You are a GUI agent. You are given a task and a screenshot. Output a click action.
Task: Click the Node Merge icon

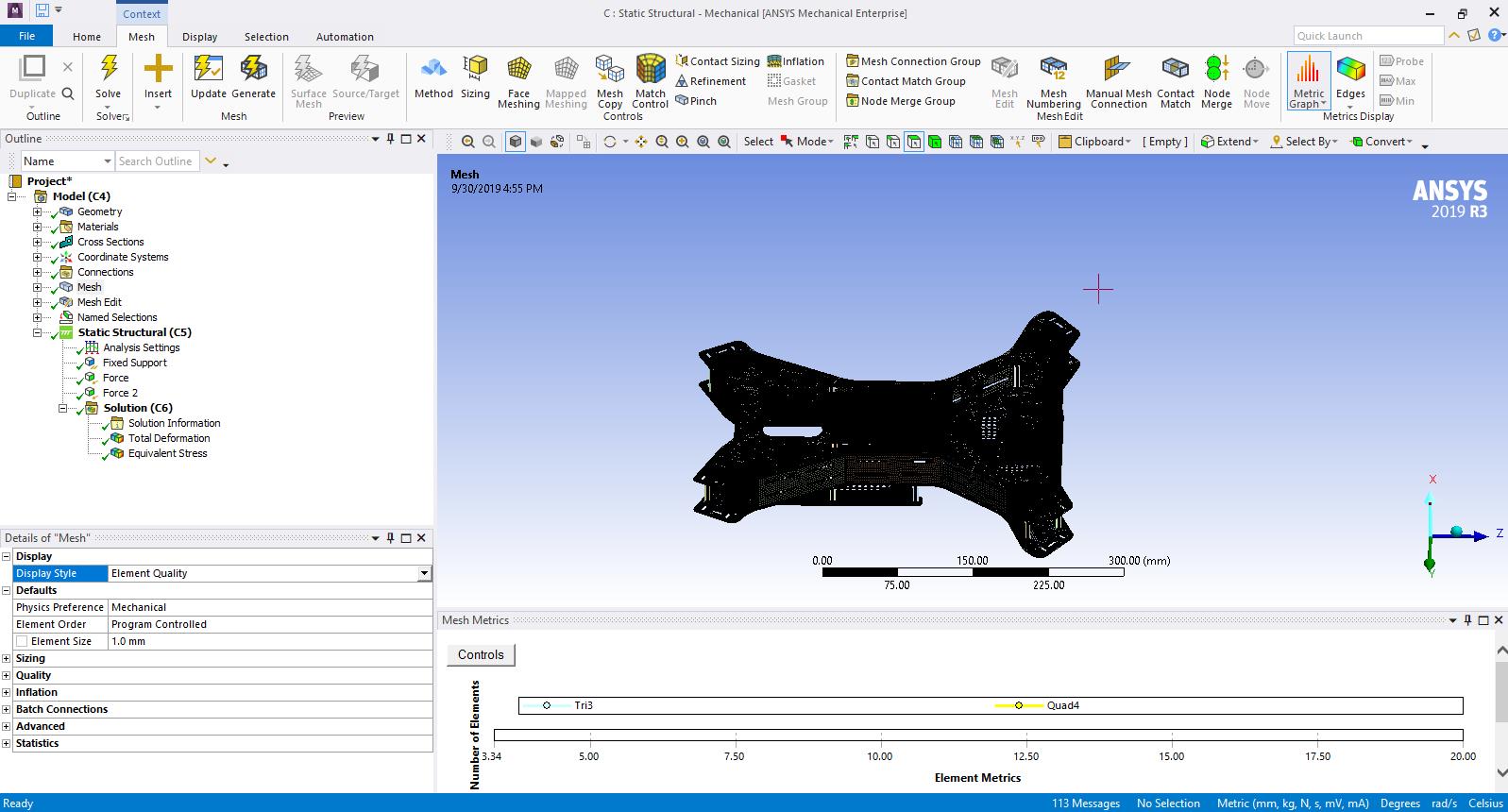coord(1216,69)
